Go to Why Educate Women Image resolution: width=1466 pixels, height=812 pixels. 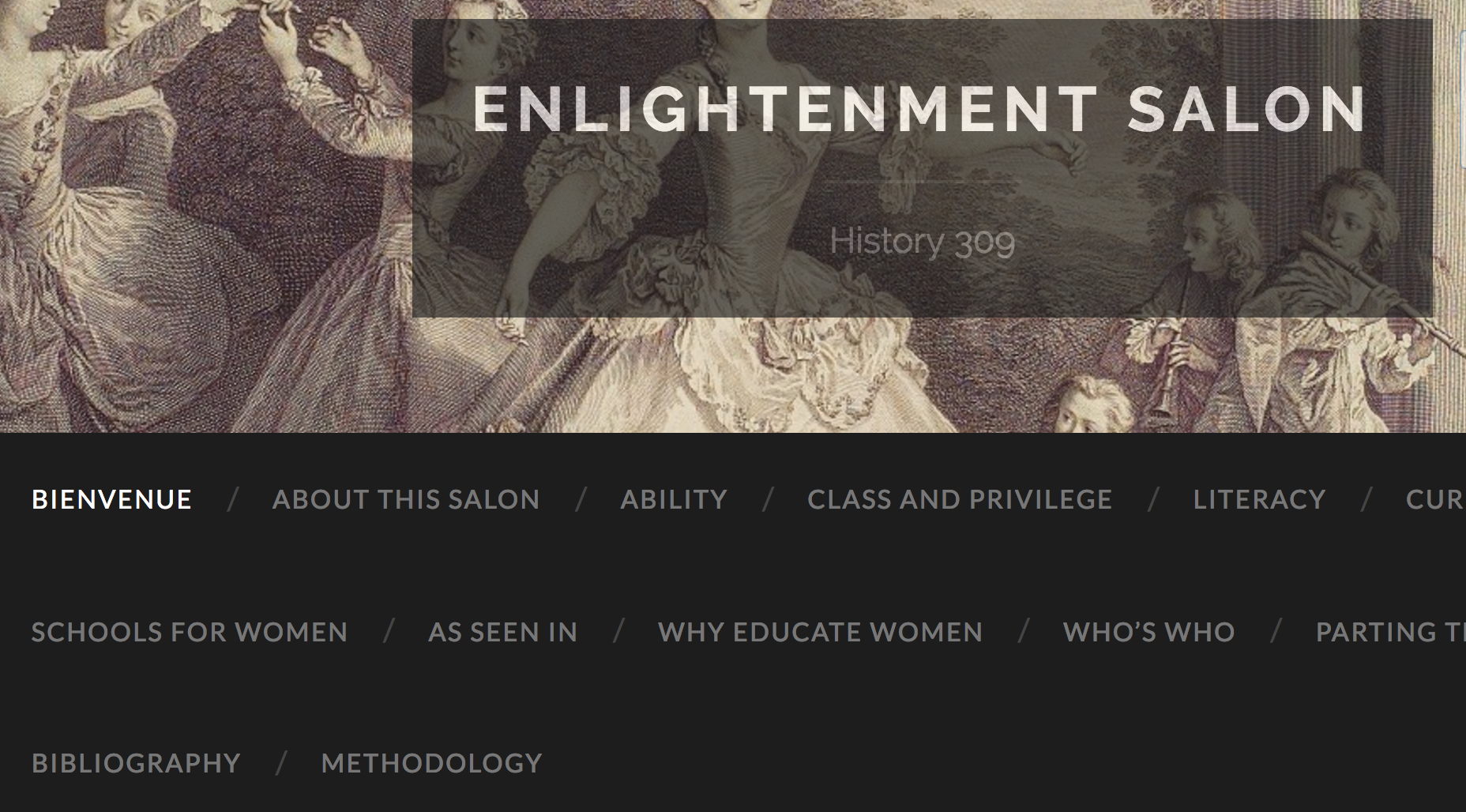click(x=820, y=632)
